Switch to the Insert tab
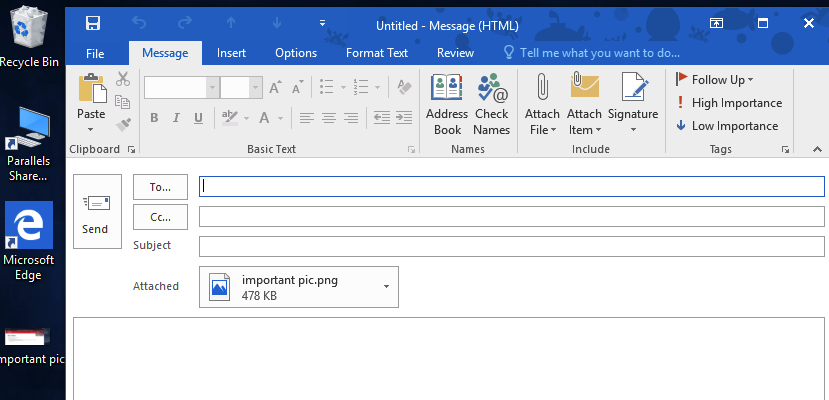This screenshot has height=400, width=829. [x=231, y=53]
